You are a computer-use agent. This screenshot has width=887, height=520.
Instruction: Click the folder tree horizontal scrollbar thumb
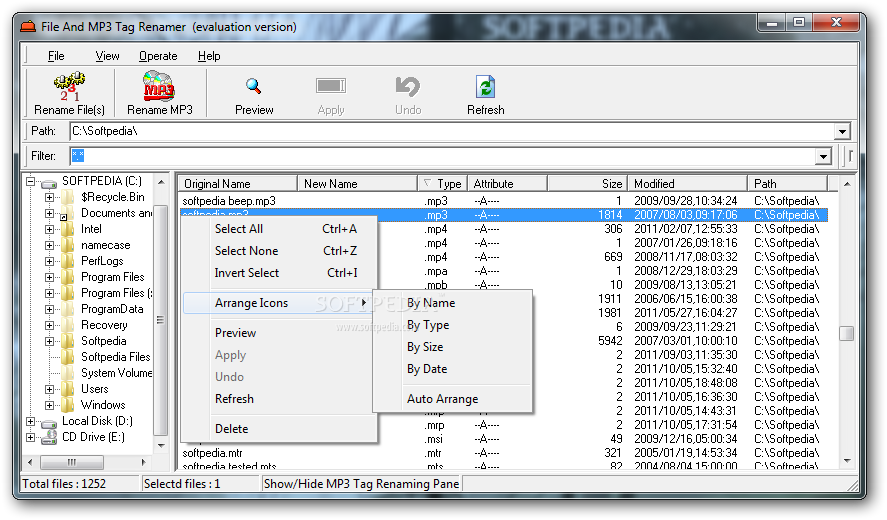point(72,462)
